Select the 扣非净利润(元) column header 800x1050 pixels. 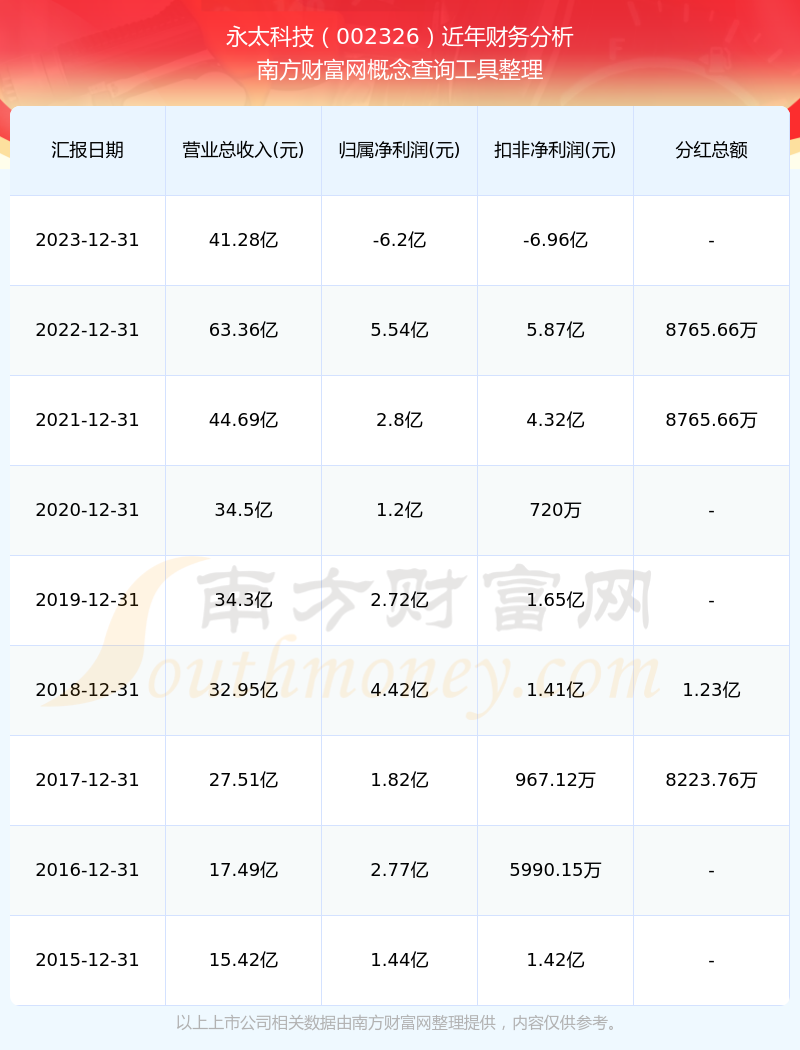tap(556, 150)
